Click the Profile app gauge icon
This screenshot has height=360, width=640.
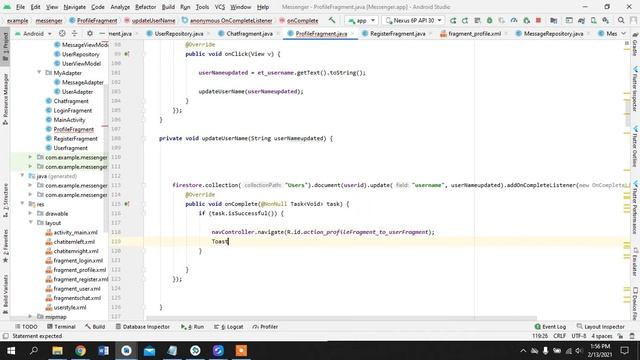point(514,20)
